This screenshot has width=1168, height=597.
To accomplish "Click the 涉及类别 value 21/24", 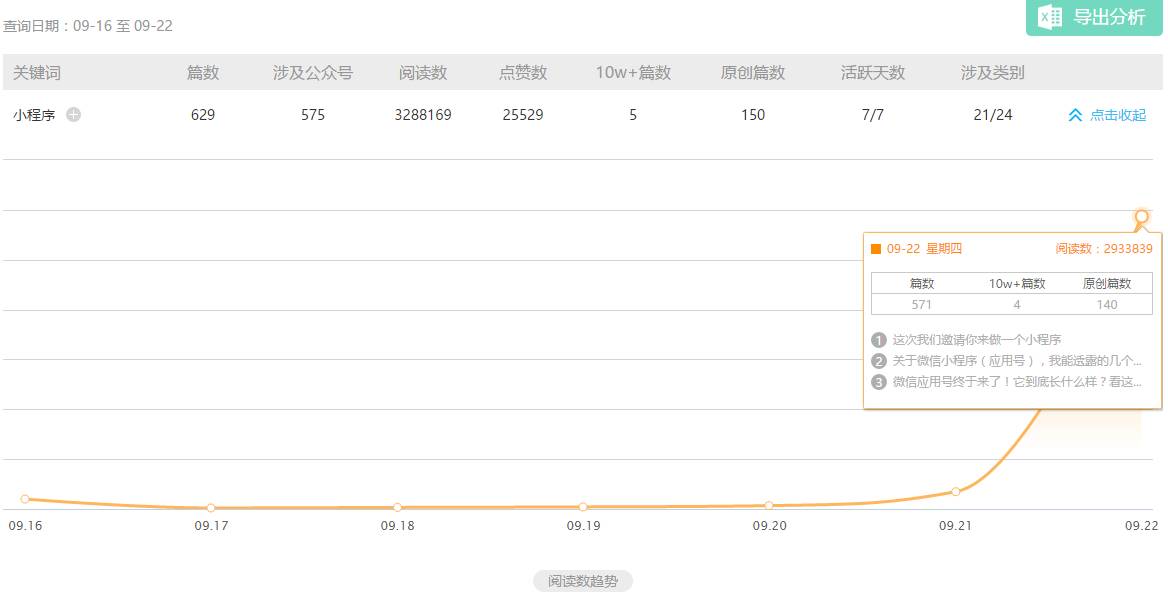I will pyautogui.click(x=992, y=115).
